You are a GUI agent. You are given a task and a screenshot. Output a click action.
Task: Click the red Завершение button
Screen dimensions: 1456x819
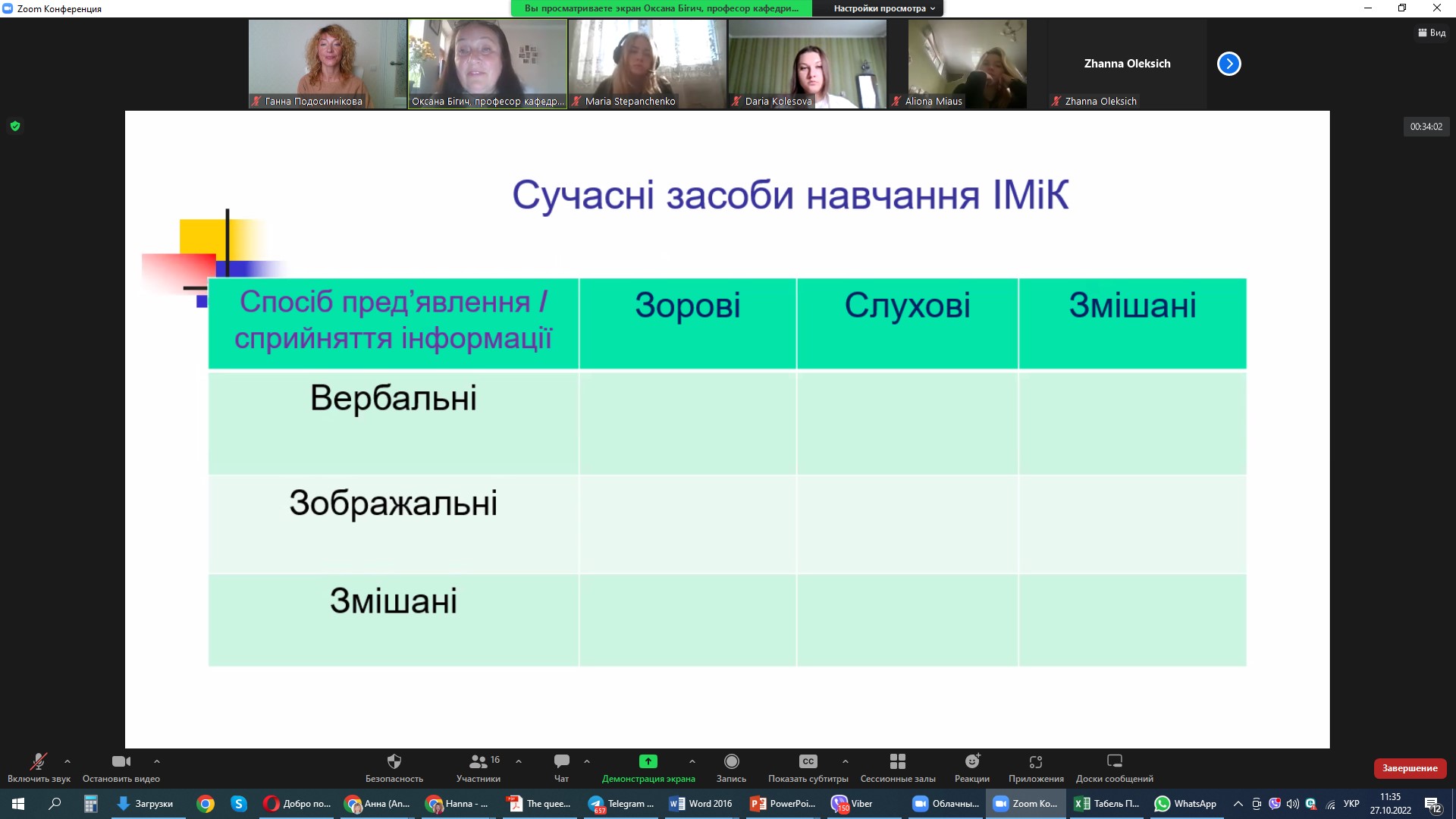[1409, 768]
